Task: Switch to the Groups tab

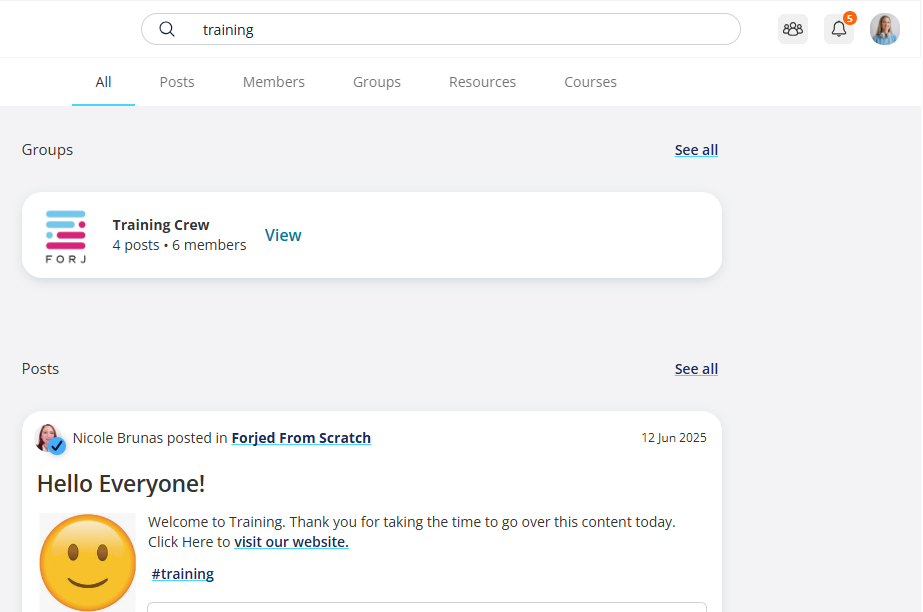Action: 377,82
